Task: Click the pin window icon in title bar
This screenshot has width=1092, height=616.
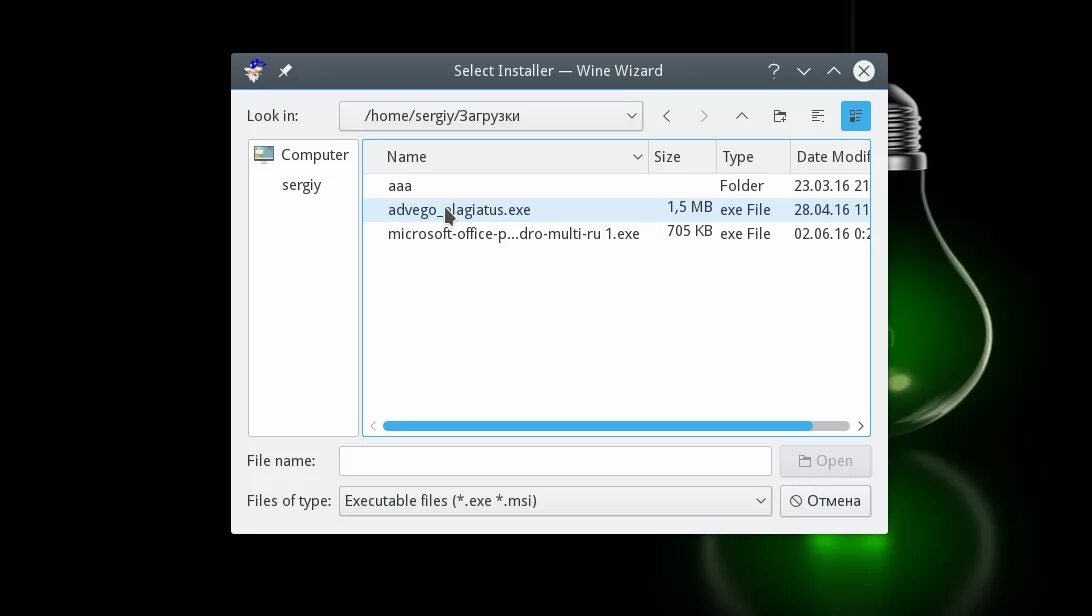Action: [x=285, y=71]
